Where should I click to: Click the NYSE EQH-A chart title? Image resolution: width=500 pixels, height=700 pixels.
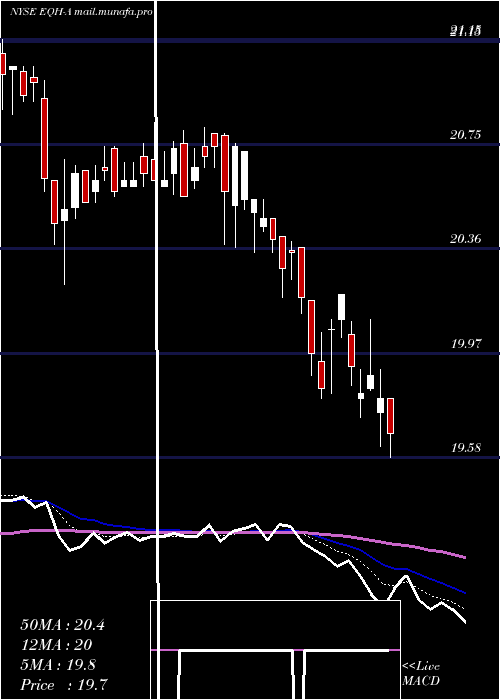click(x=81, y=12)
